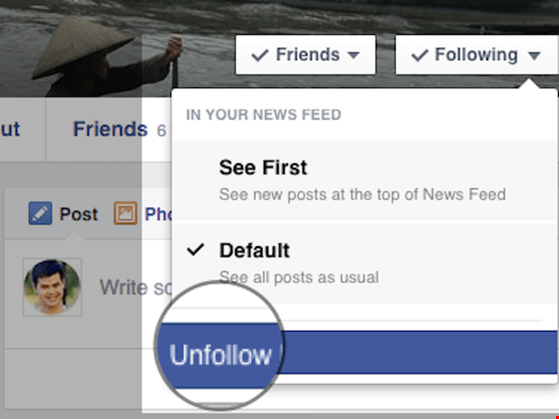Click the Photo link in composer
559x419 pixels.
159,214
